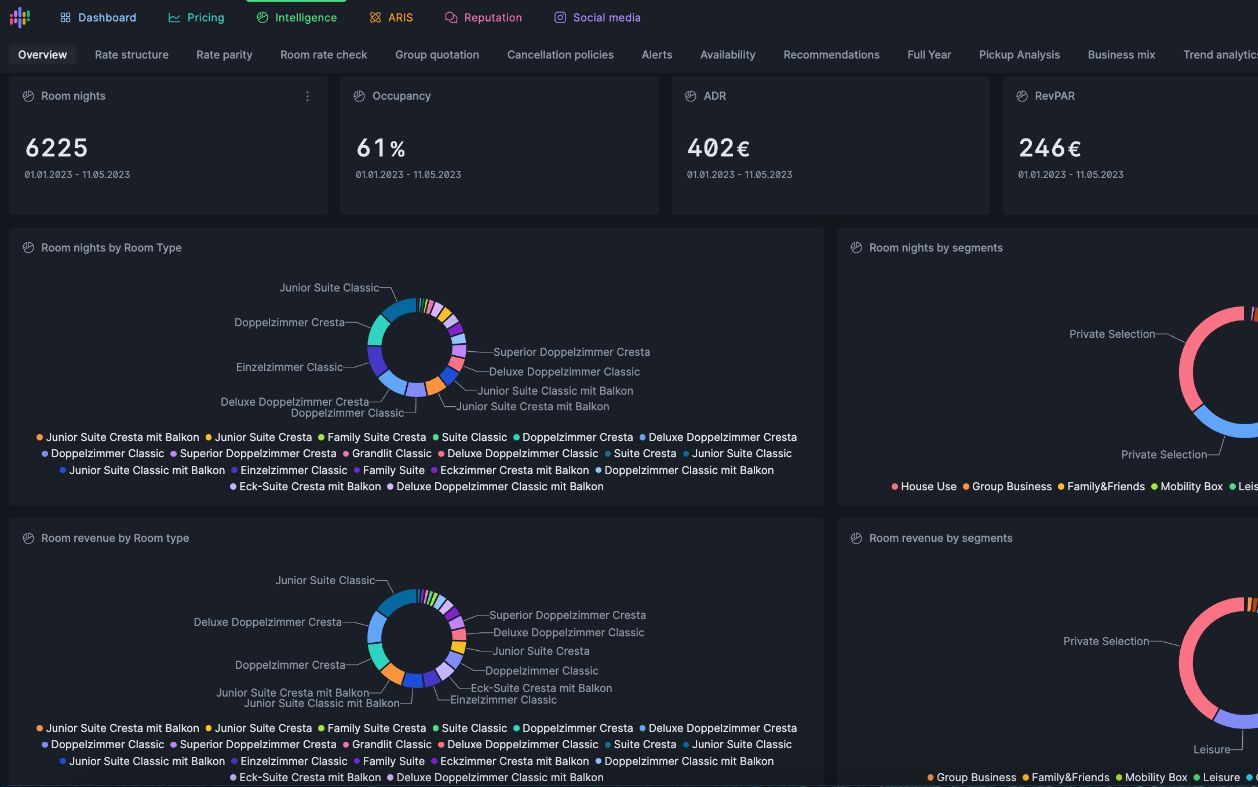This screenshot has width=1258, height=787.
Task: Click Eck-Suite Cresta mit Balkon label on revenue chart
Action: 541,688
